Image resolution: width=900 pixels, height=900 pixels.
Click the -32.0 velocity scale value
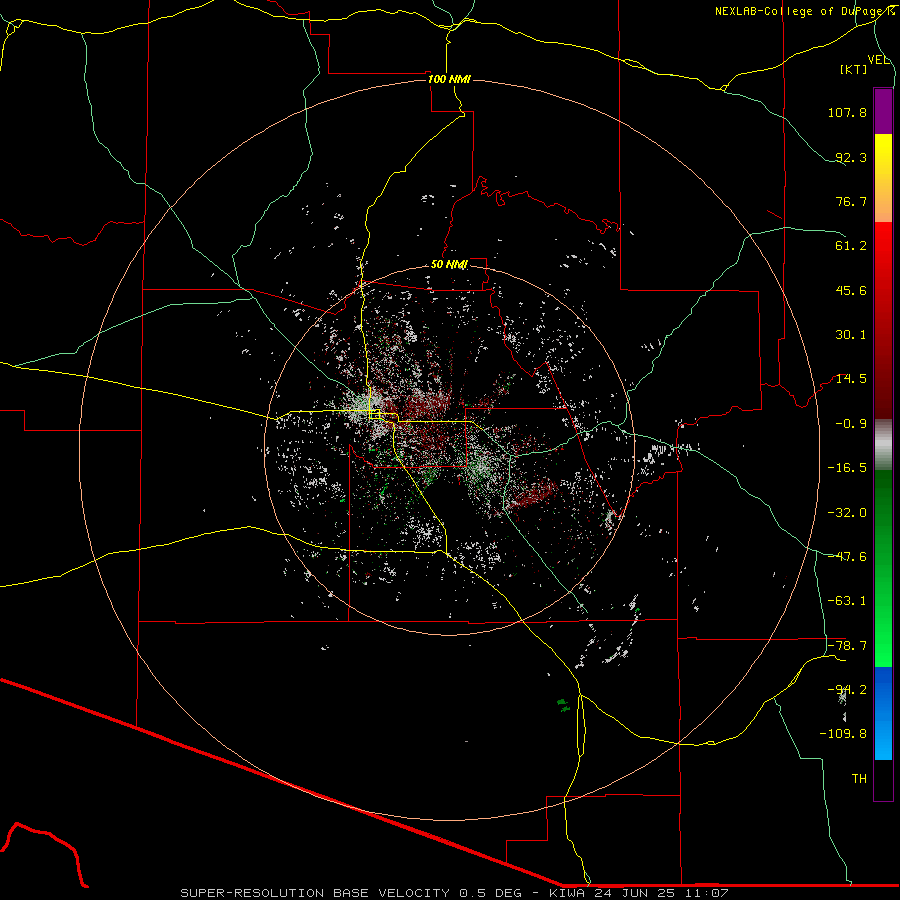[847, 513]
